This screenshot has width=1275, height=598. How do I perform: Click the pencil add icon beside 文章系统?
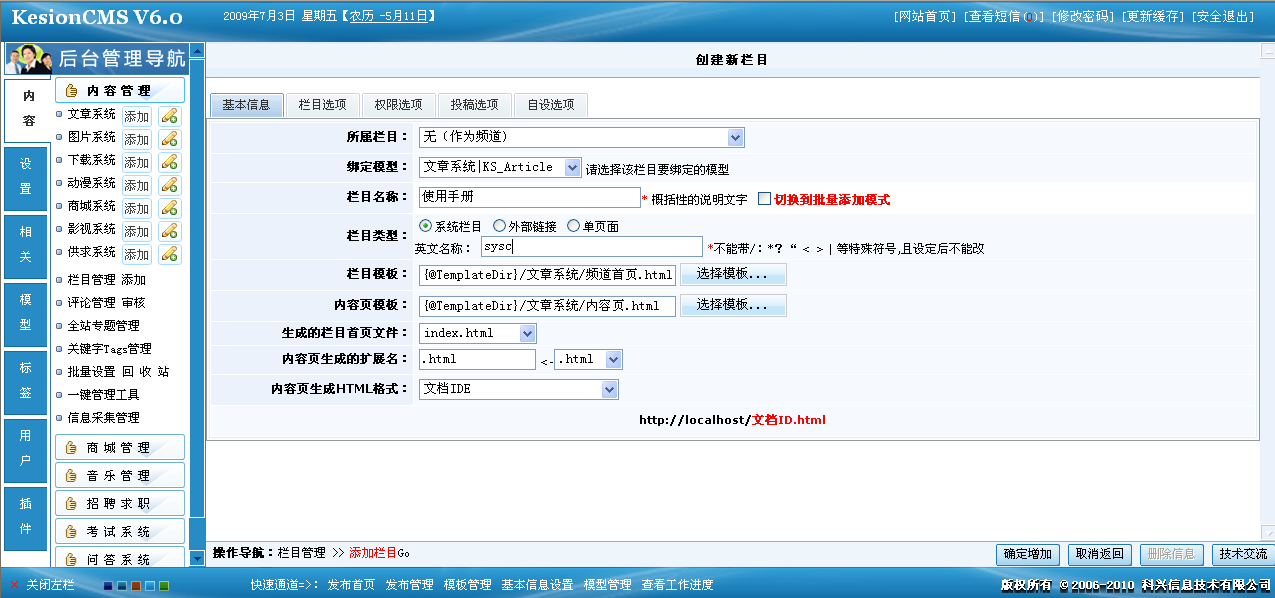169,116
